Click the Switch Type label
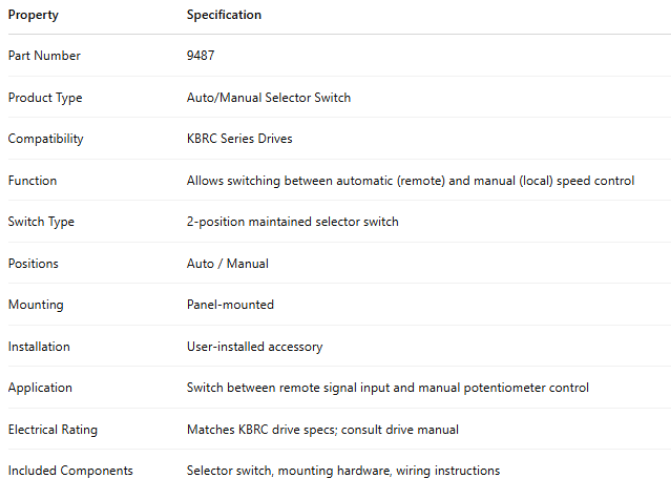 click(x=41, y=222)
